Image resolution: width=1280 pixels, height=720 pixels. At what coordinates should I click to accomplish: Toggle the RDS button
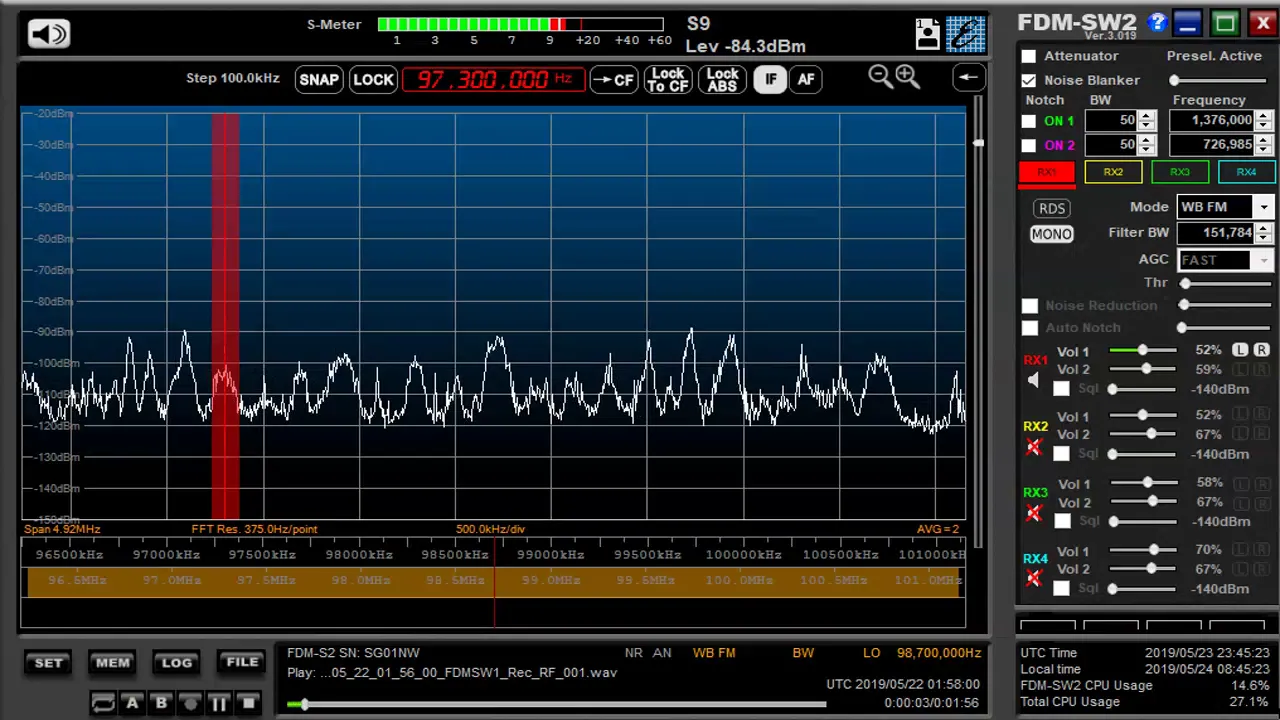point(1051,208)
